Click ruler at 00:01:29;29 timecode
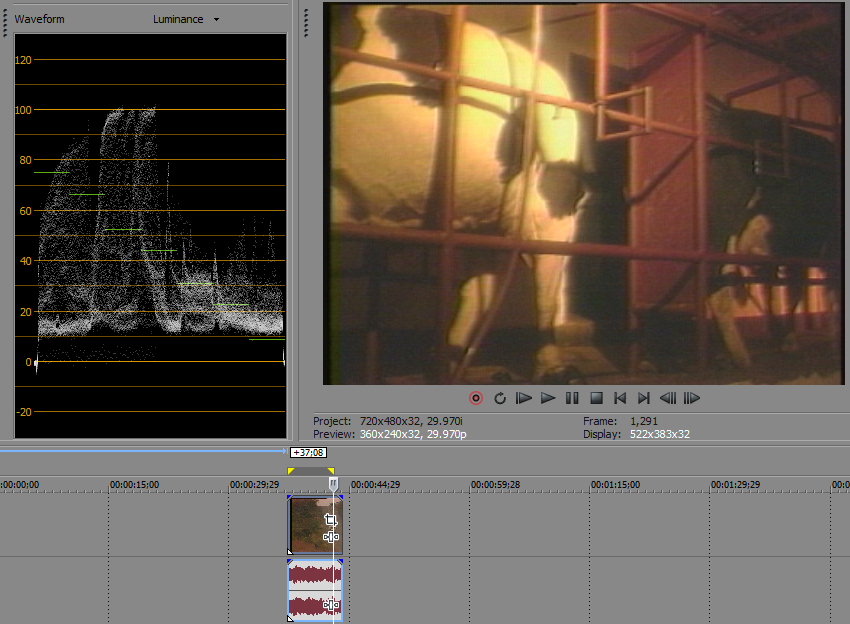Viewport: 850px width, 624px height. [736, 484]
